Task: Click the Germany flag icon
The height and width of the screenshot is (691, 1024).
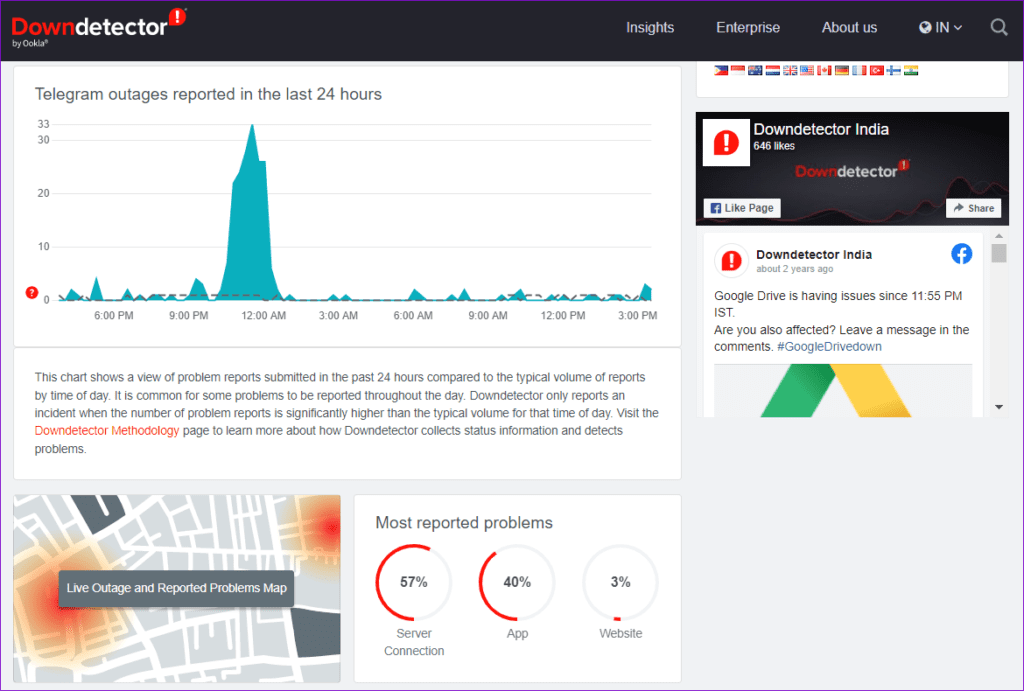Action: pos(841,70)
